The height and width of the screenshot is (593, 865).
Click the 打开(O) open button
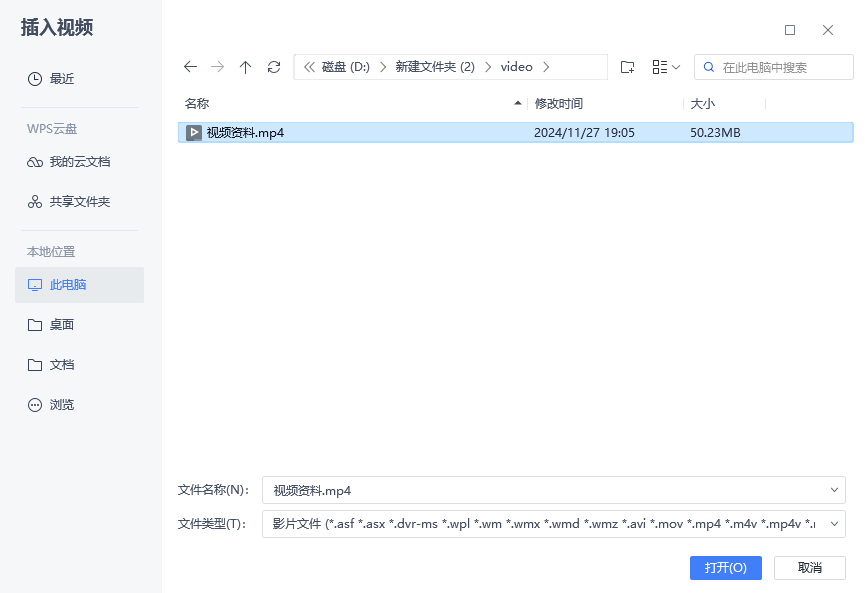(725, 567)
